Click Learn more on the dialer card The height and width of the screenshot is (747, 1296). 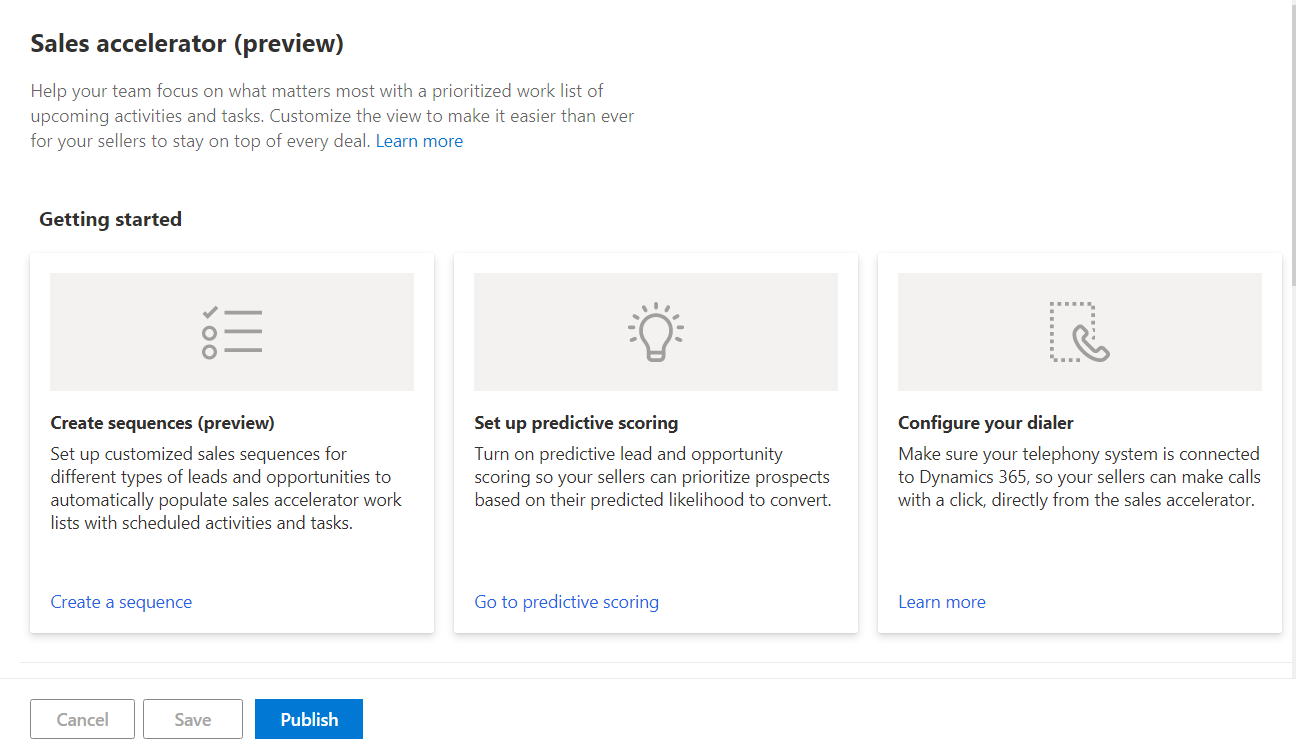pos(941,601)
